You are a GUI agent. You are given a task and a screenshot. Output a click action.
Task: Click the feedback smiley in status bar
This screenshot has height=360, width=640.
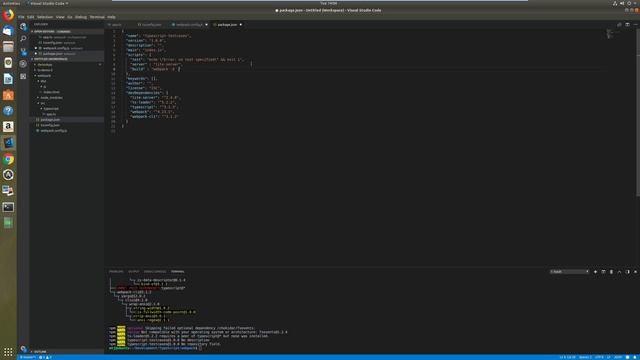pyautogui.click(x=627, y=357)
